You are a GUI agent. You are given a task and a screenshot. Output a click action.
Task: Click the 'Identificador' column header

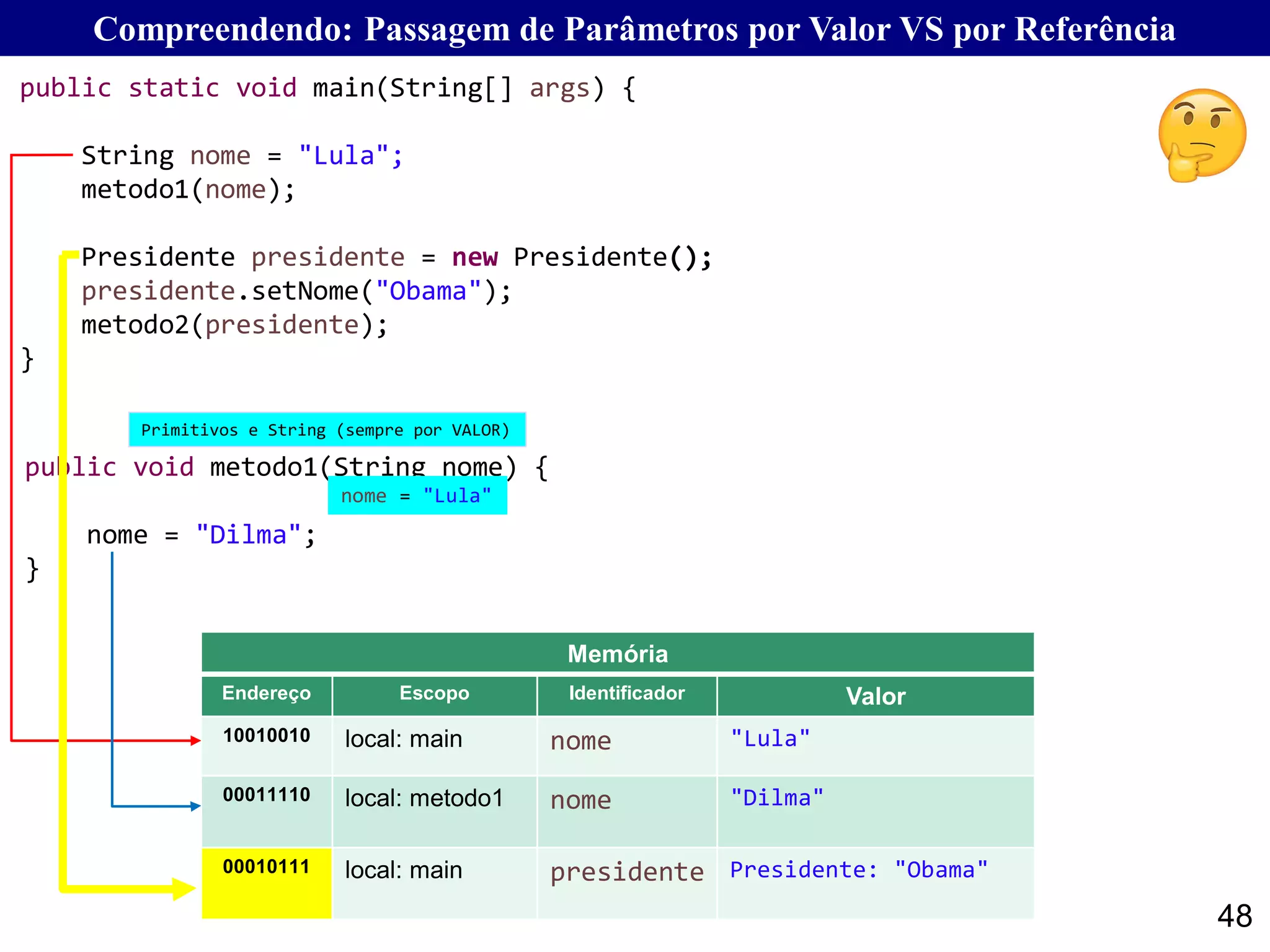[627, 695]
